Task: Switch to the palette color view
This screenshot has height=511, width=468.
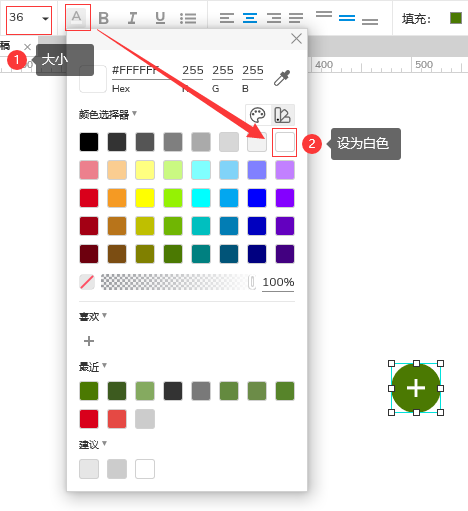Action: point(258,115)
